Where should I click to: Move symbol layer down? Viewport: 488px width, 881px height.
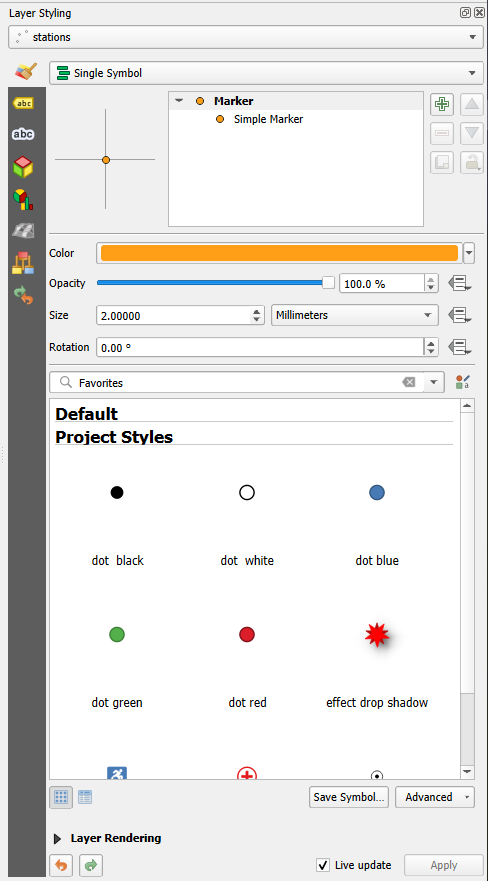coord(472,133)
